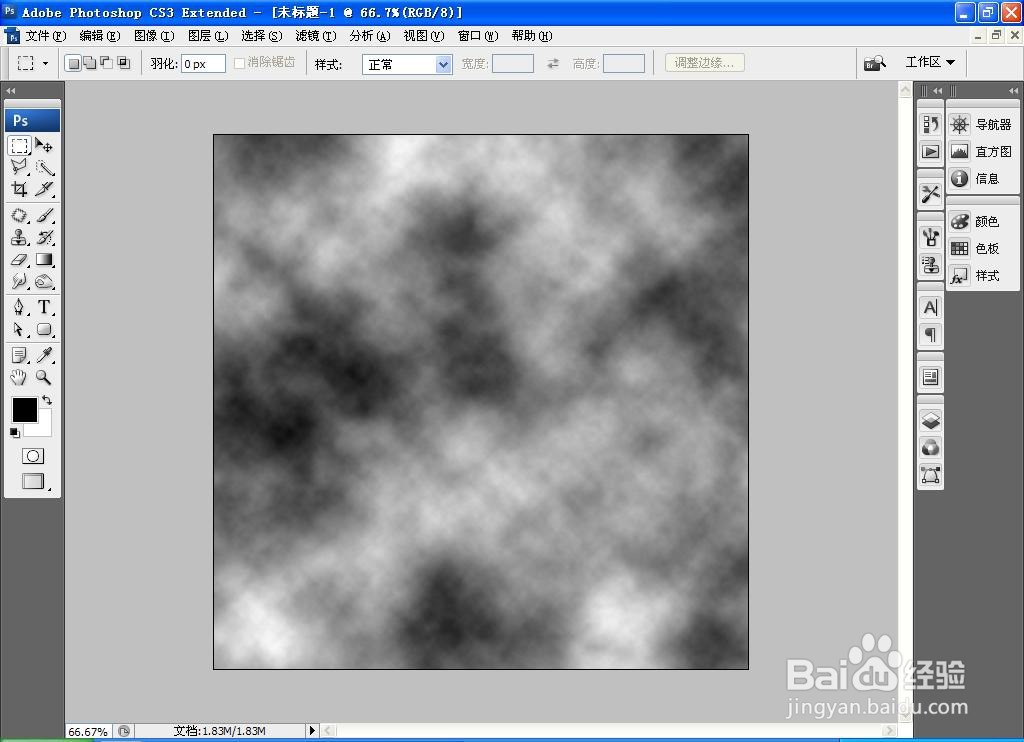Screen dimensions: 1024x742
Task: Select the Eraser tool
Action: pyautogui.click(x=20, y=260)
